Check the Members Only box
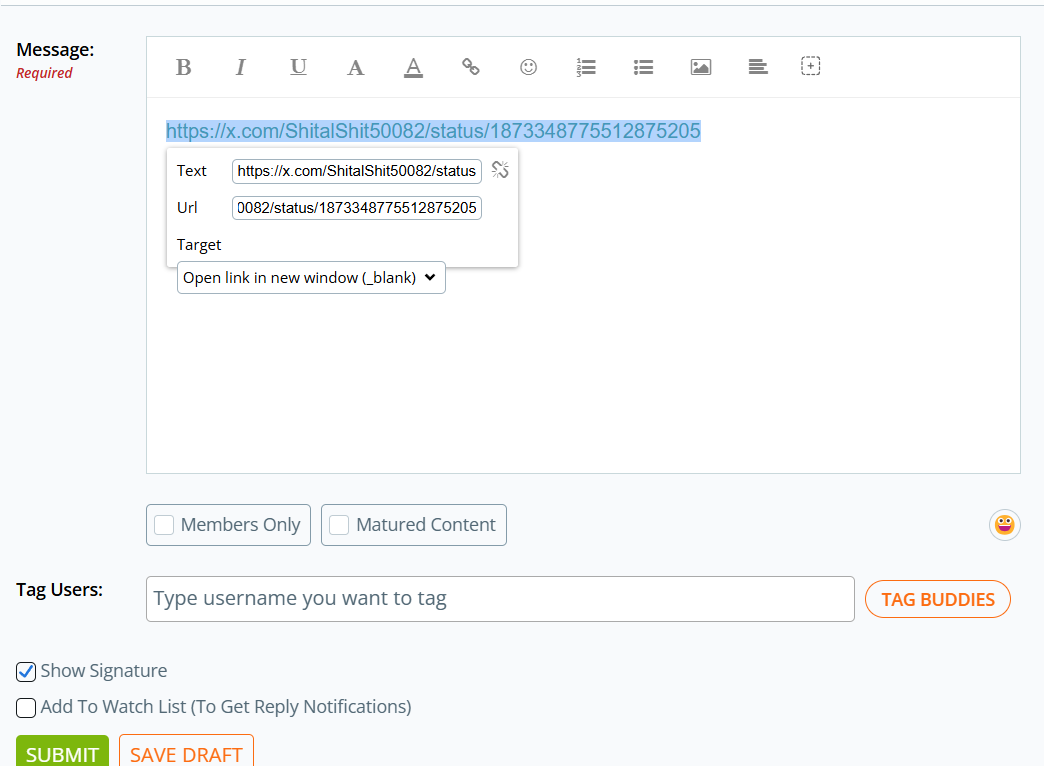The width and height of the screenshot is (1044, 766). tap(164, 525)
